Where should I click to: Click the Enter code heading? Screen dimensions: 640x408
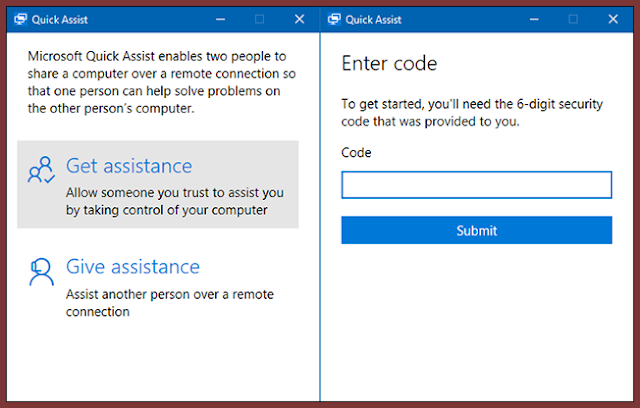point(389,64)
